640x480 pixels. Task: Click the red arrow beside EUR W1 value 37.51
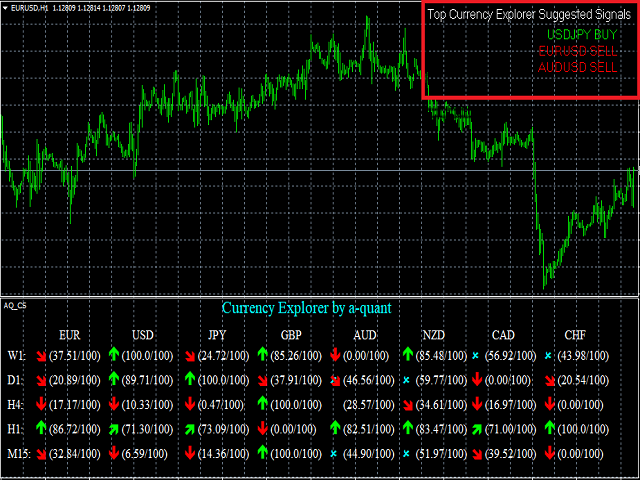[x=41, y=356]
